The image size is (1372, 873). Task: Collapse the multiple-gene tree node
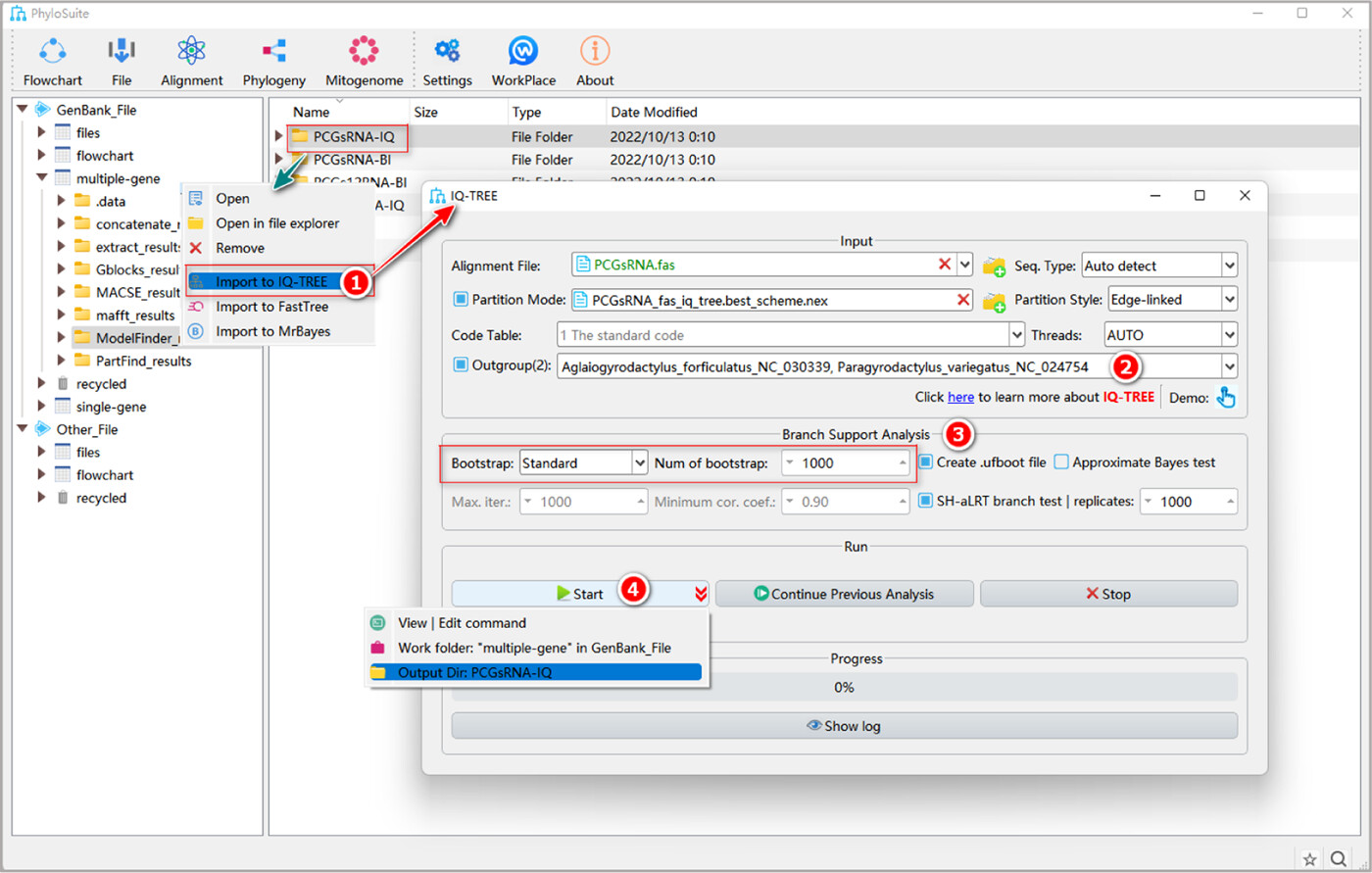click(x=41, y=178)
